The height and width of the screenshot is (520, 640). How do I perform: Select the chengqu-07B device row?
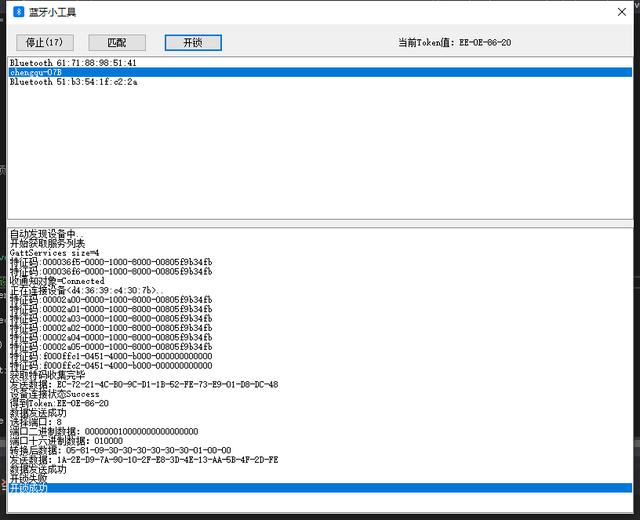click(320, 72)
